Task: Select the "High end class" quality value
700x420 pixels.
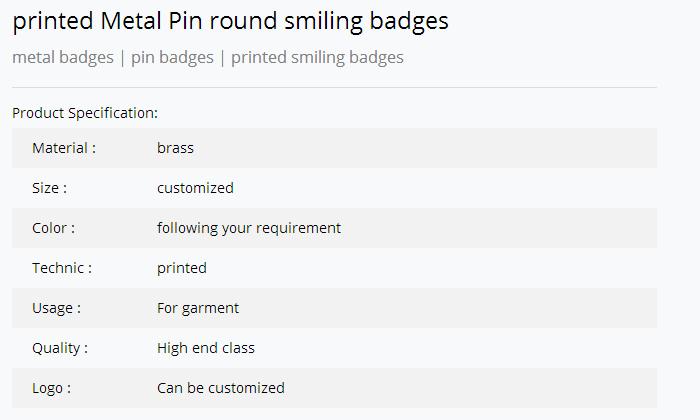Action: pyautogui.click(x=206, y=348)
